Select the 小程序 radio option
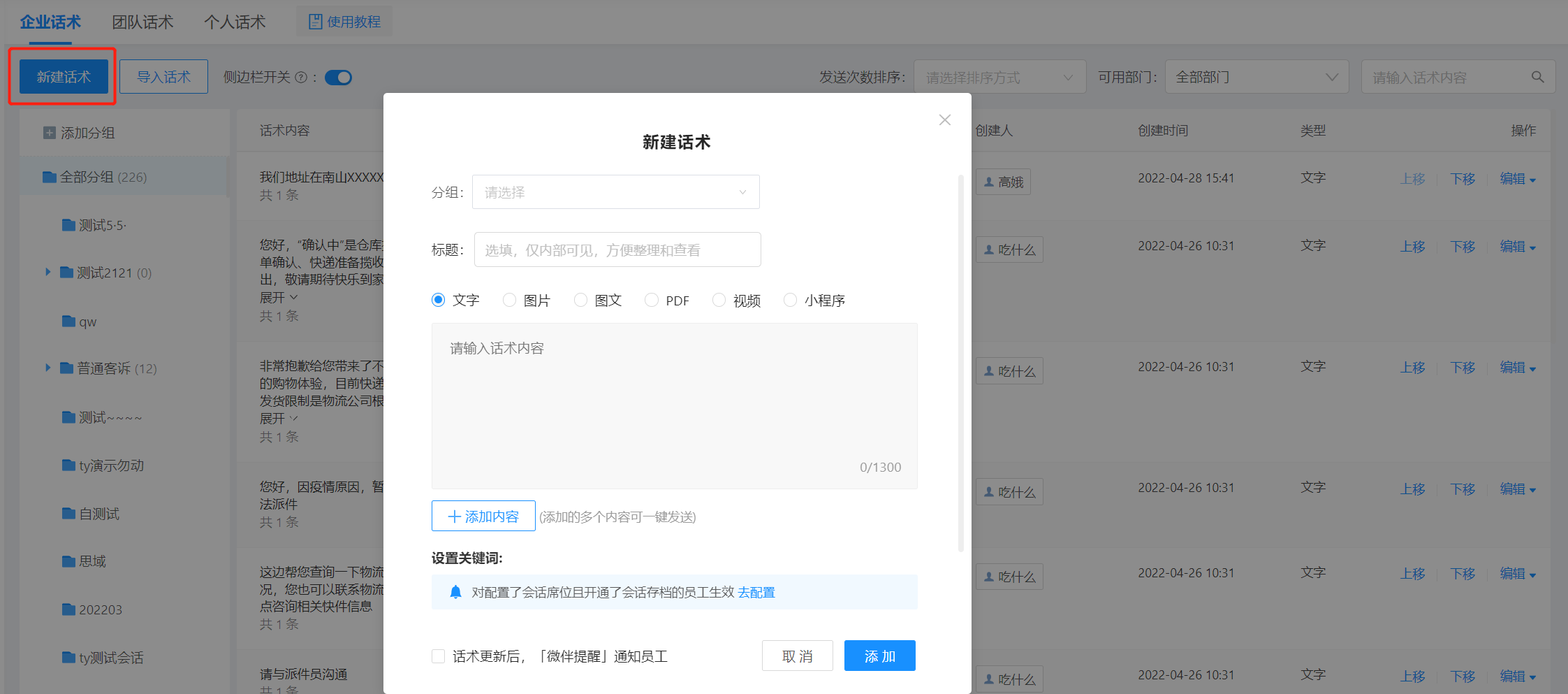This screenshot has height=694, width=1568. click(x=790, y=300)
